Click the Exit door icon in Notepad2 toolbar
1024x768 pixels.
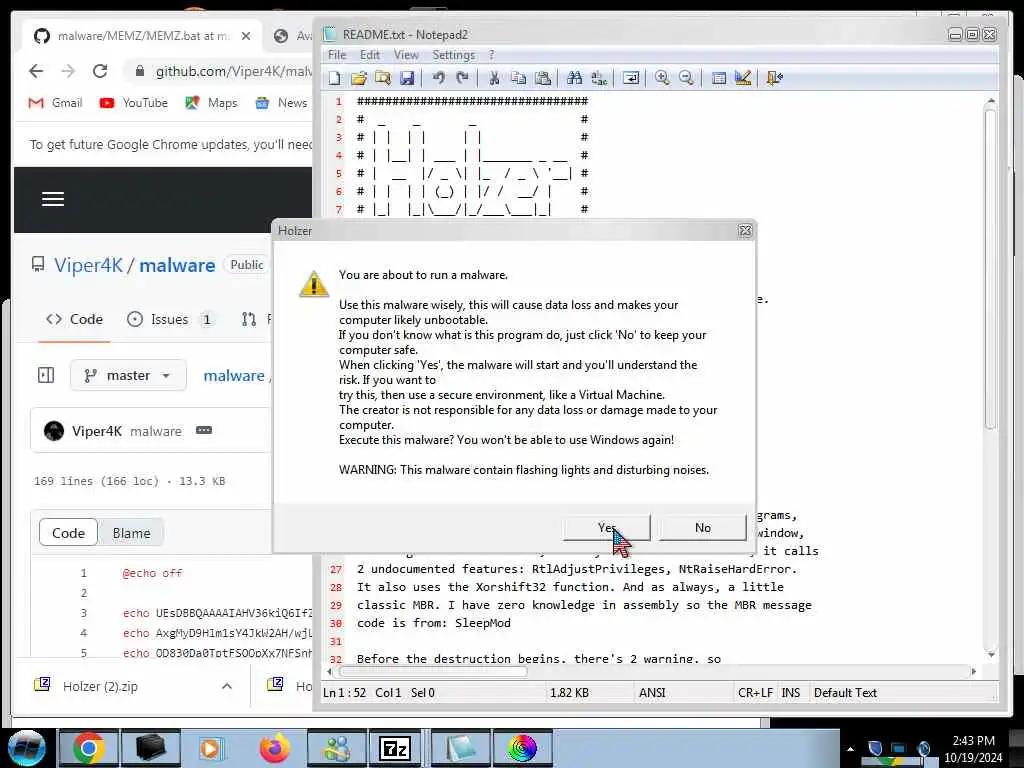click(775, 78)
